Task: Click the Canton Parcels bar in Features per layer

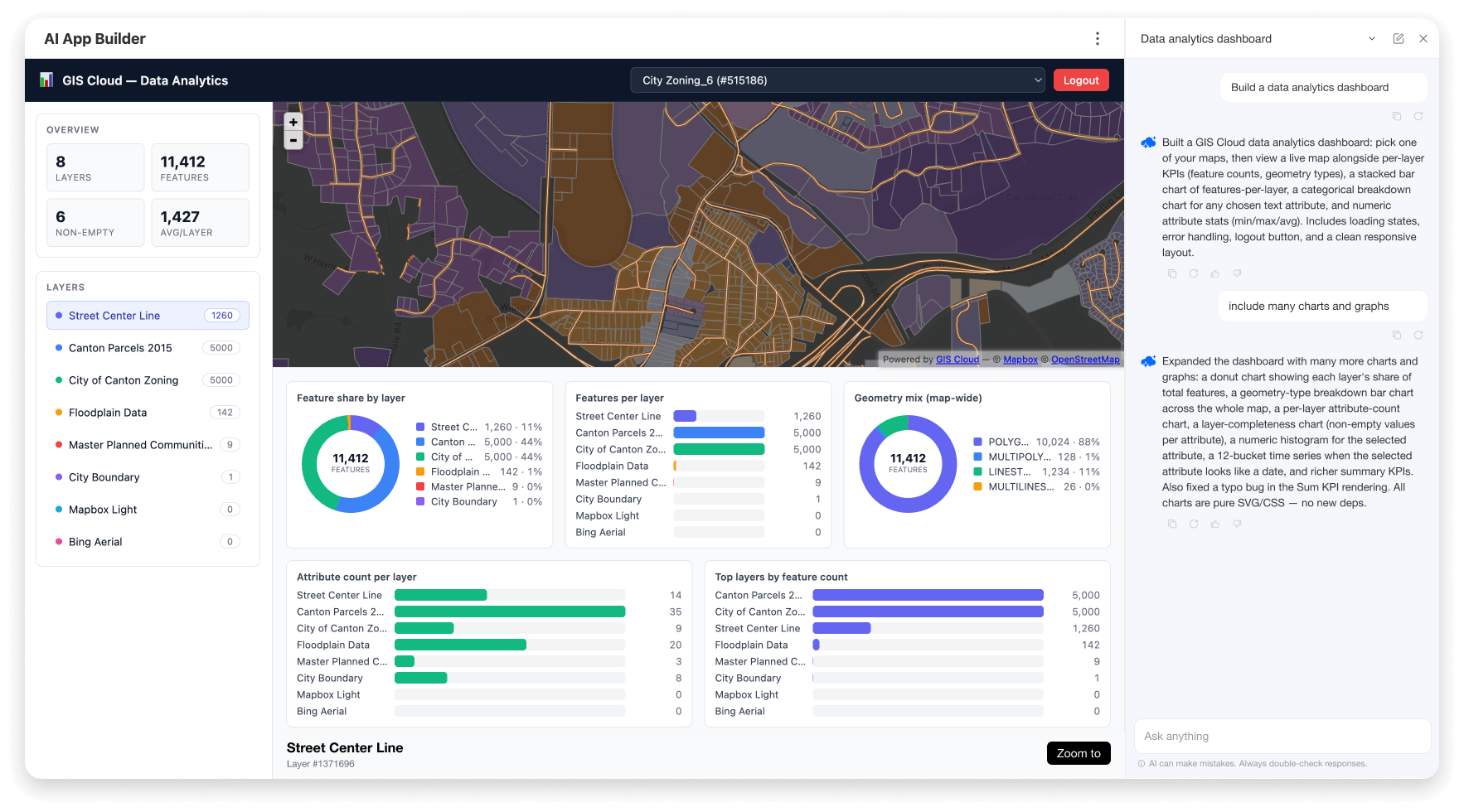Action: pyautogui.click(x=719, y=433)
